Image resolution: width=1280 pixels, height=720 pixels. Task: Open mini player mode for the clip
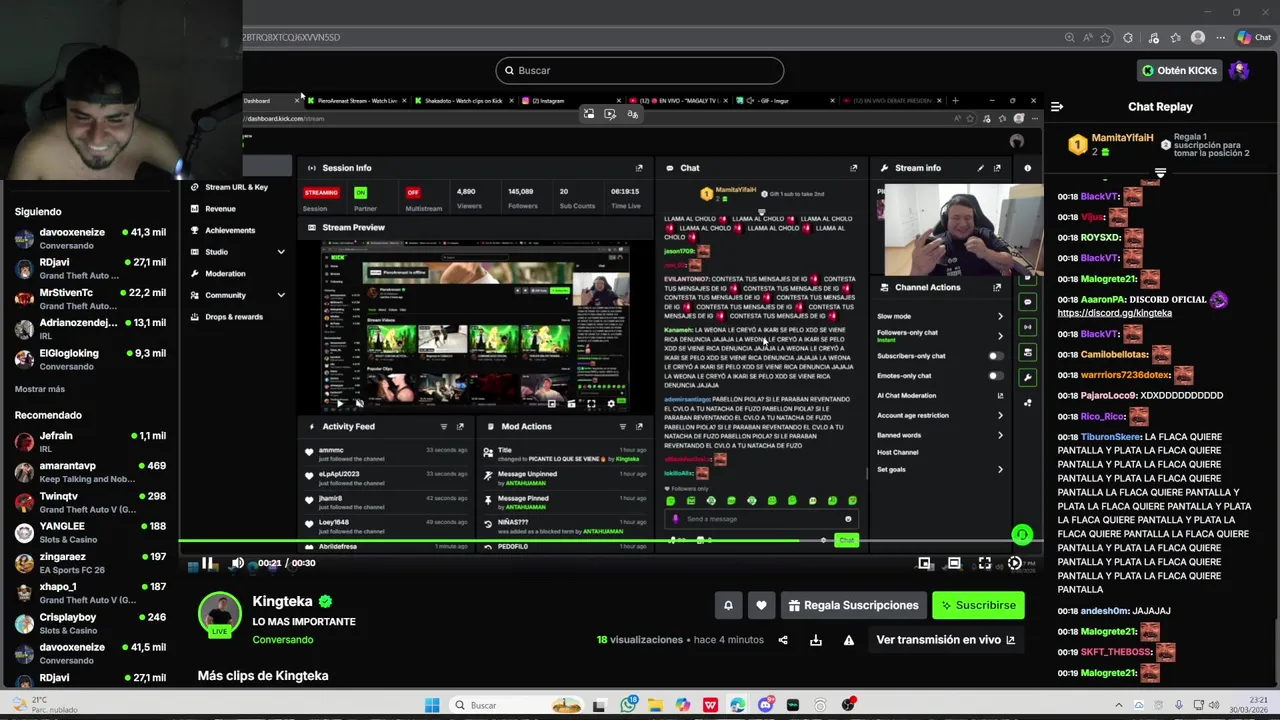925,563
